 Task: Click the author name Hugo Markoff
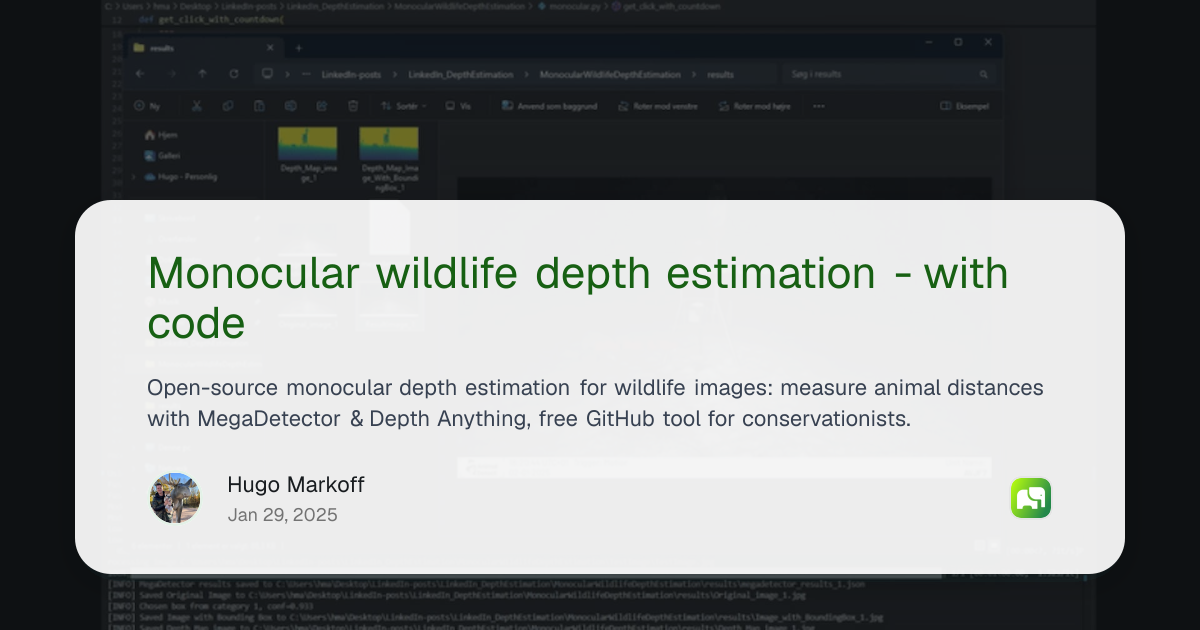click(296, 485)
